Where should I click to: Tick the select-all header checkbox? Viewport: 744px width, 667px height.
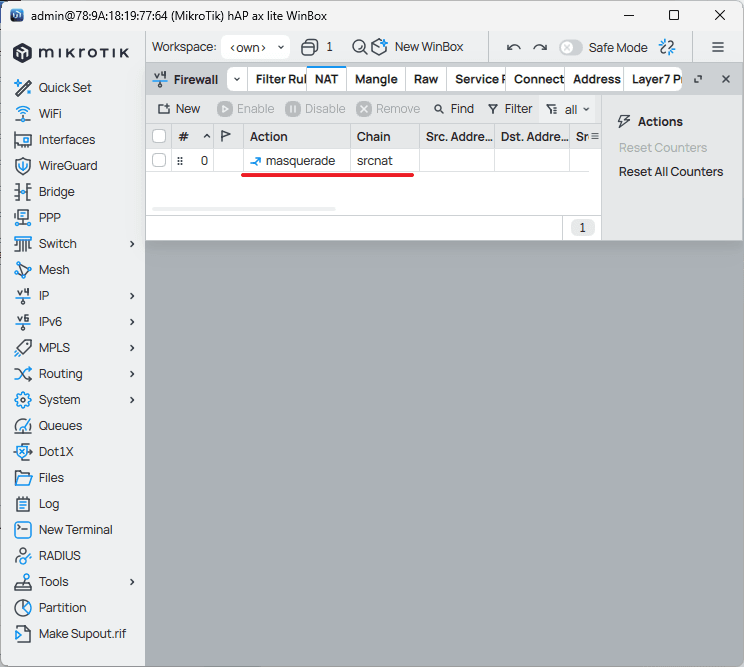pyautogui.click(x=159, y=136)
